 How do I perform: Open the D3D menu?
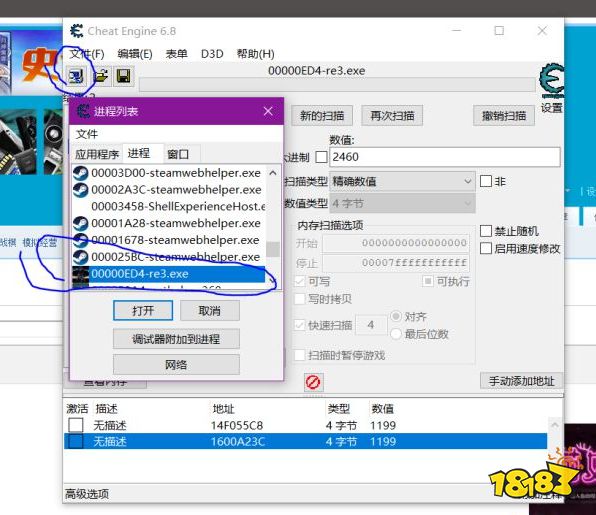click(x=212, y=54)
